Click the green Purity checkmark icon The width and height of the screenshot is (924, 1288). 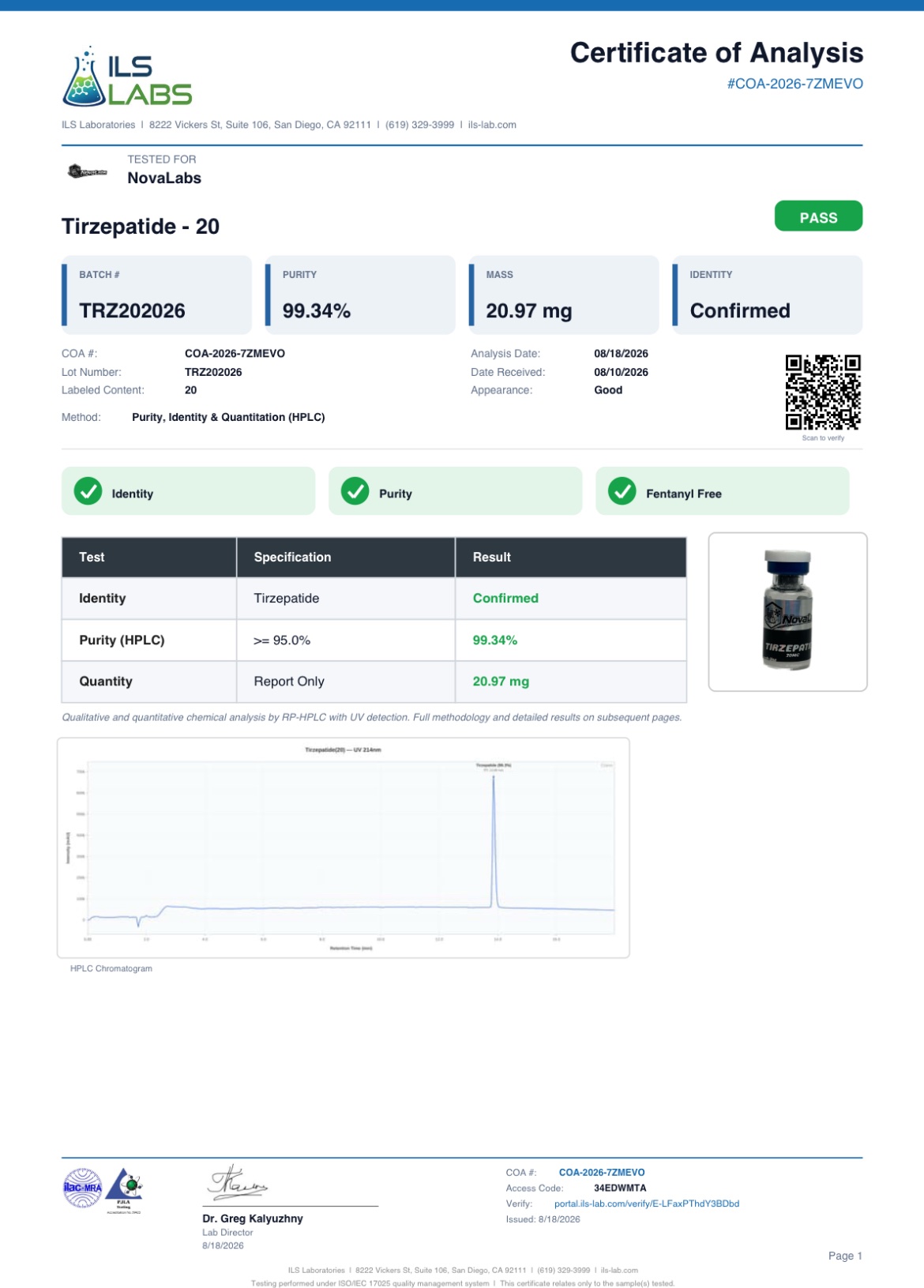click(355, 491)
